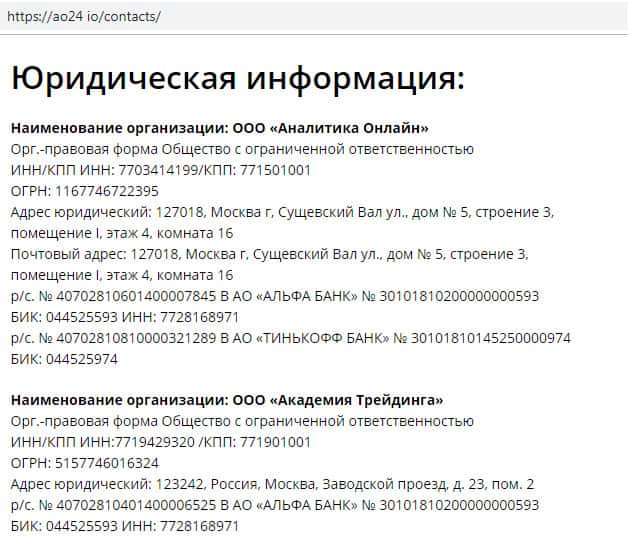Click INN/KPP line with 7703414199
This screenshot has width=630, height=538.
pyautogui.click(x=161, y=170)
